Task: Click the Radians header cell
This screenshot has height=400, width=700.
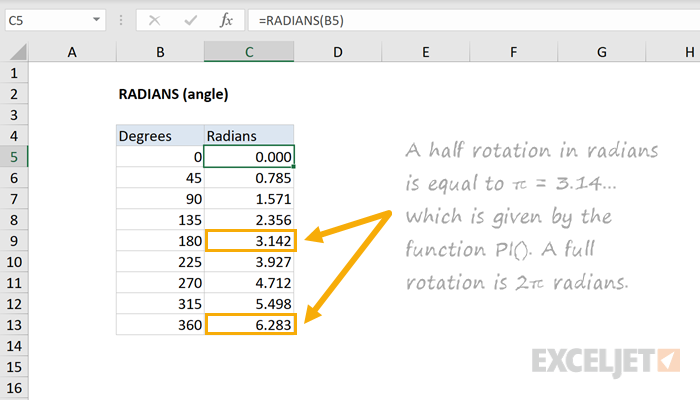Action: tap(250, 135)
